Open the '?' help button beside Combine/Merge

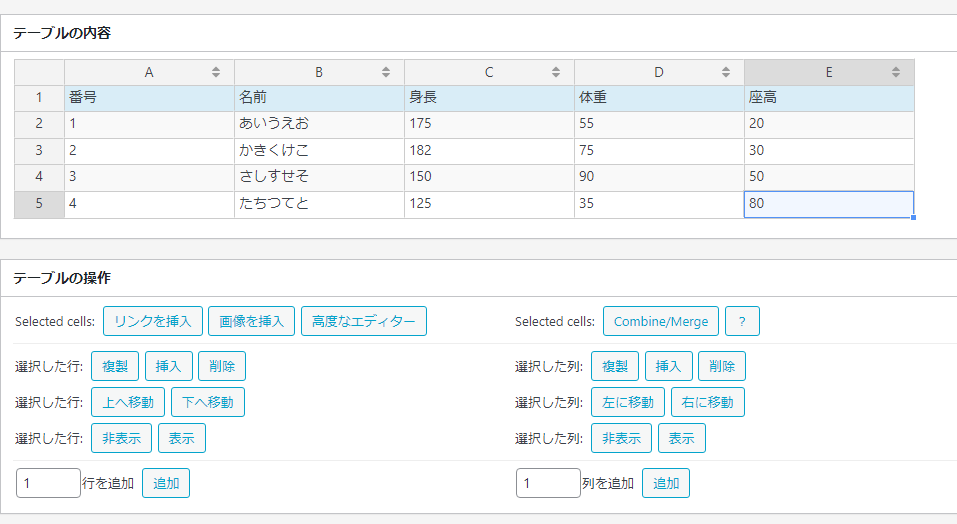click(742, 321)
